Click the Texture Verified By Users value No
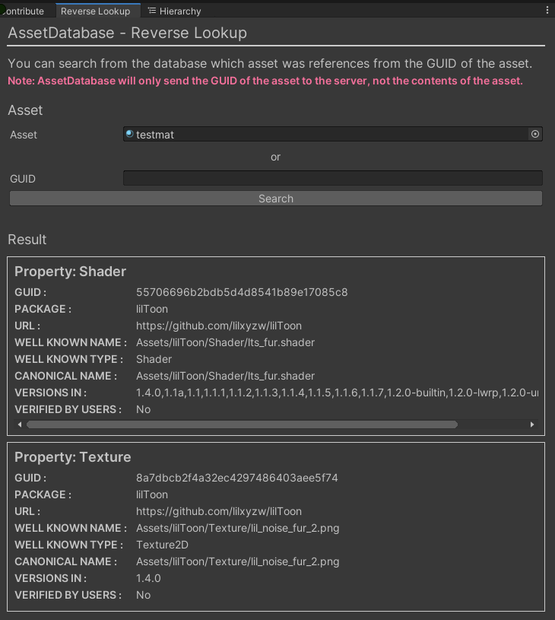 (x=143, y=595)
